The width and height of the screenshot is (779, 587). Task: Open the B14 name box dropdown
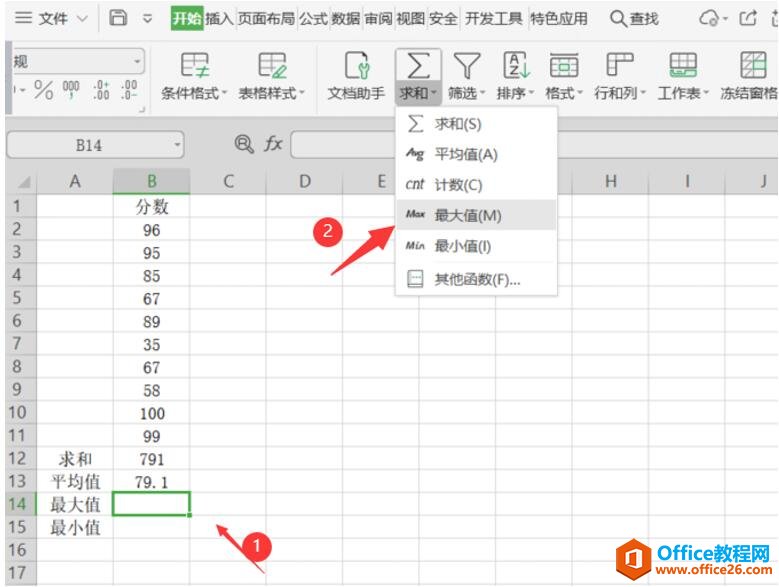[177, 145]
